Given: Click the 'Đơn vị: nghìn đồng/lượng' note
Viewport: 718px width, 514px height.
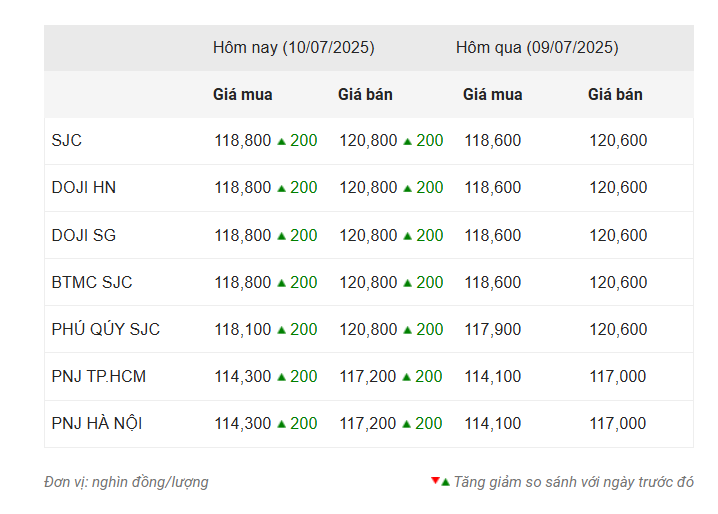Looking at the screenshot, I should (126, 482).
